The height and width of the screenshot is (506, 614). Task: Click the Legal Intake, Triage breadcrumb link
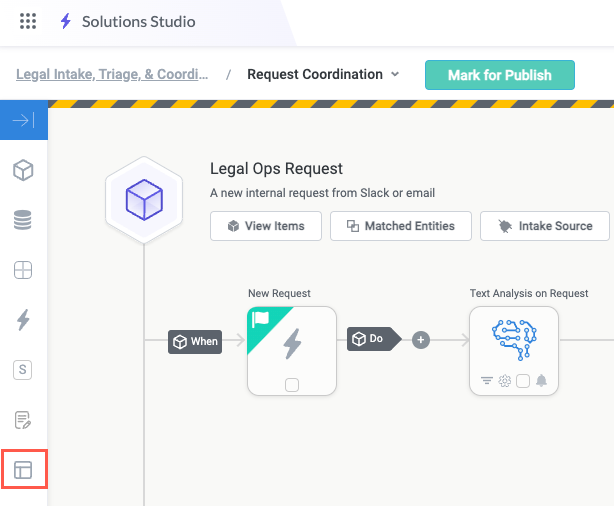coord(113,74)
